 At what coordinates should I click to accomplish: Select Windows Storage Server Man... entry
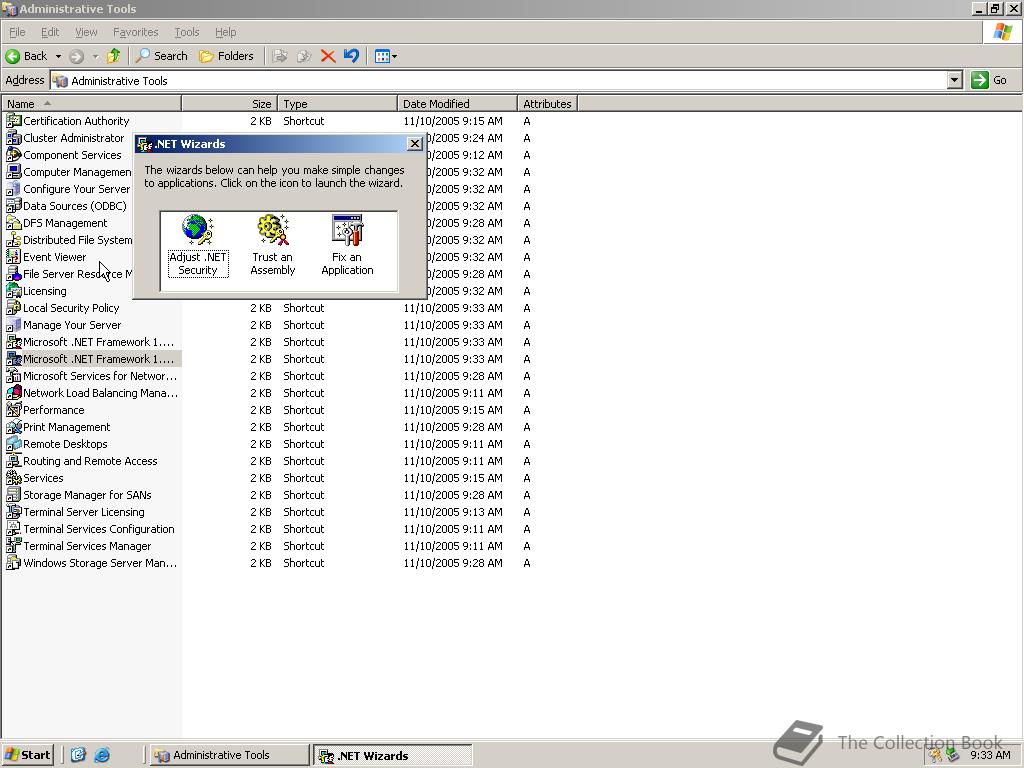coord(91,563)
